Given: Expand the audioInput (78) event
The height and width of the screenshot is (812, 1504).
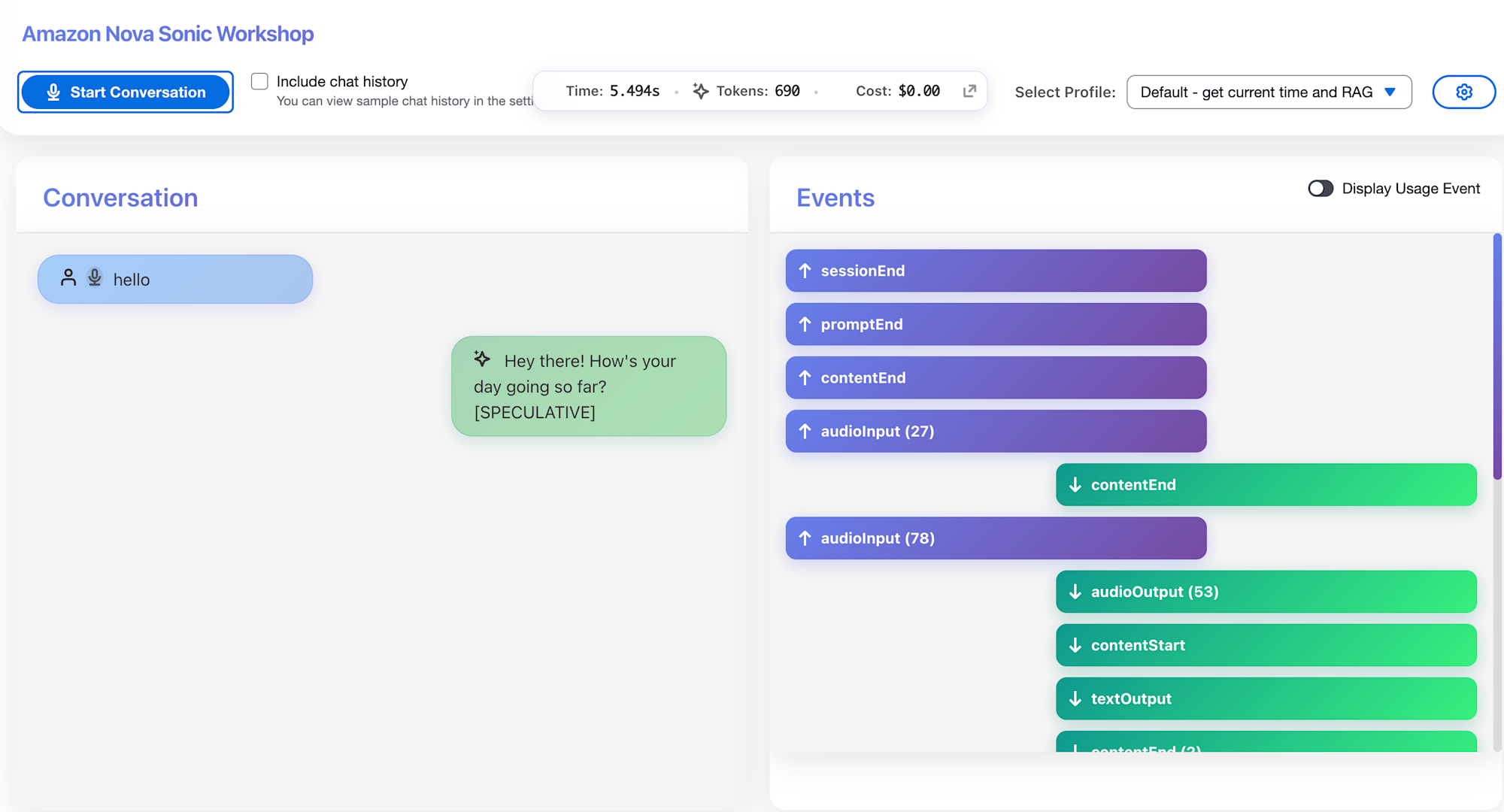Looking at the screenshot, I should (996, 538).
